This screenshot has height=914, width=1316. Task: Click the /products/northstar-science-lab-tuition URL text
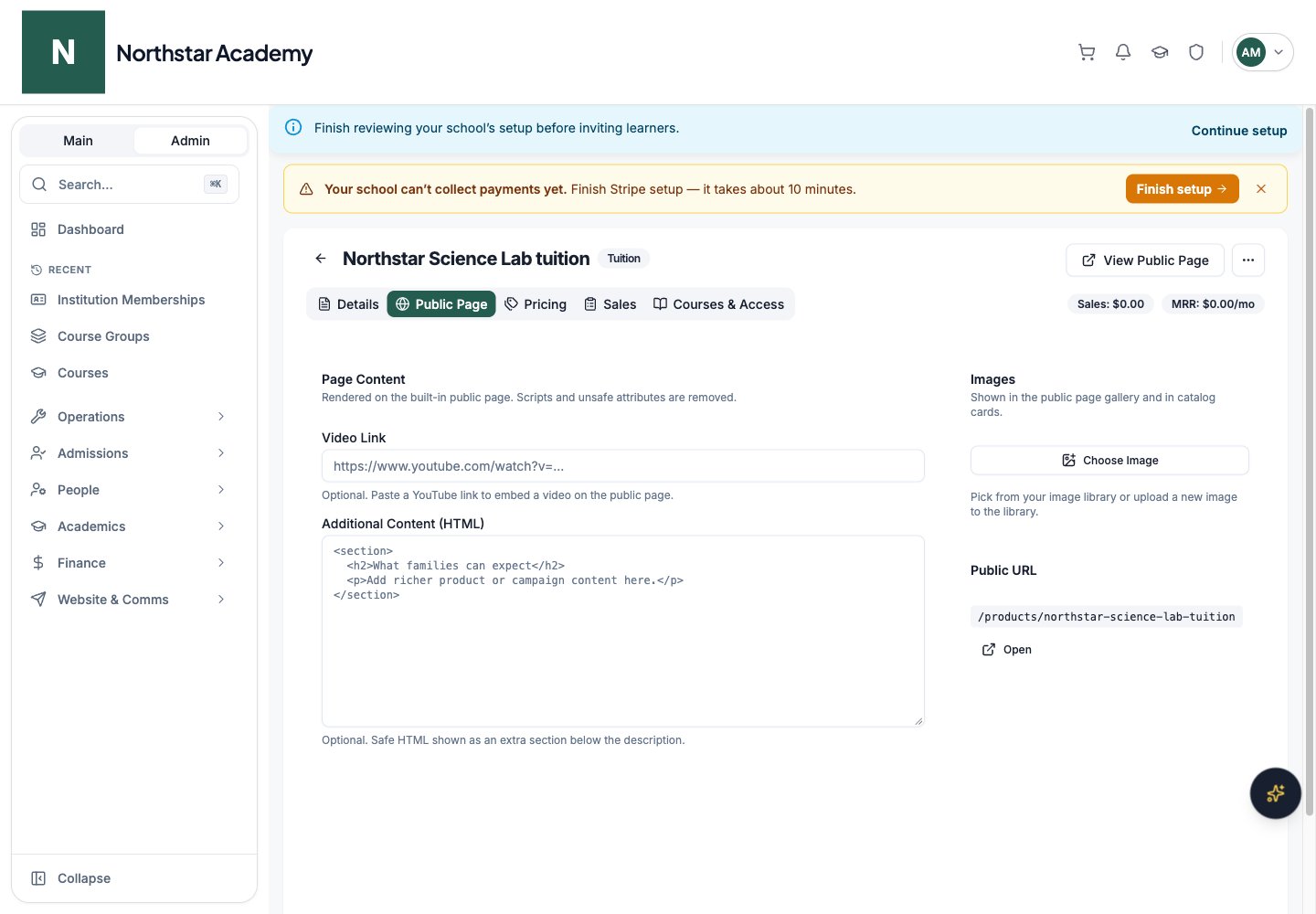point(1106,617)
